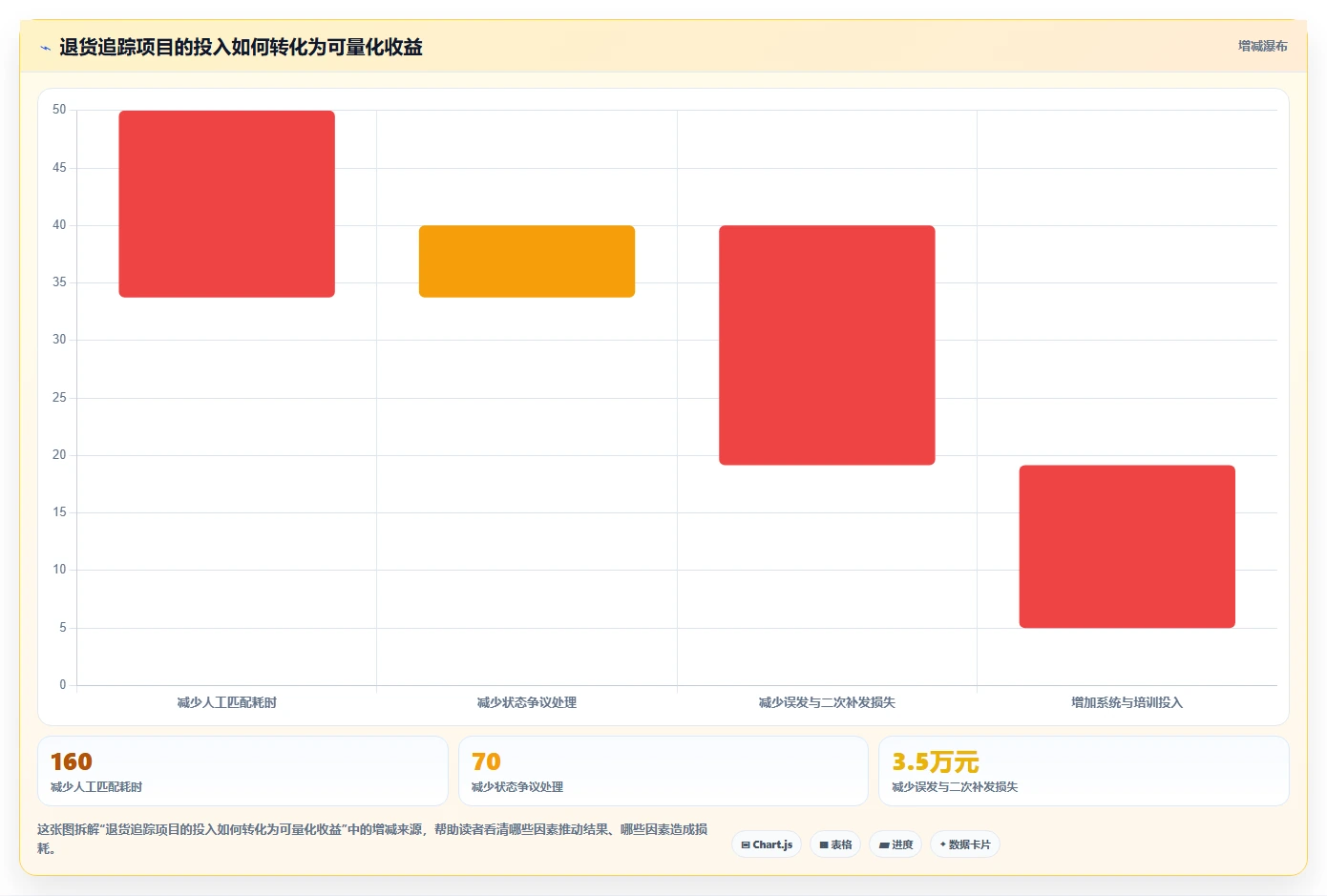Click the 160 value card
This screenshot has width=1327, height=896.
coord(242,771)
